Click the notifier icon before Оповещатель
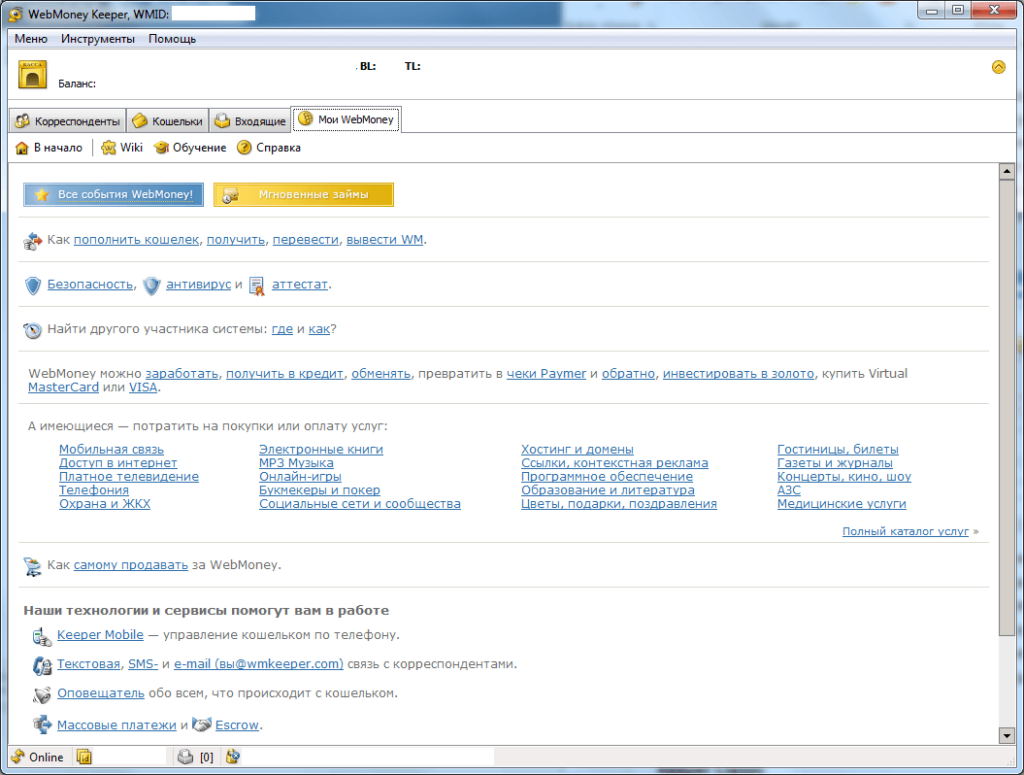This screenshot has width=1024, height=775. point(42,695)
